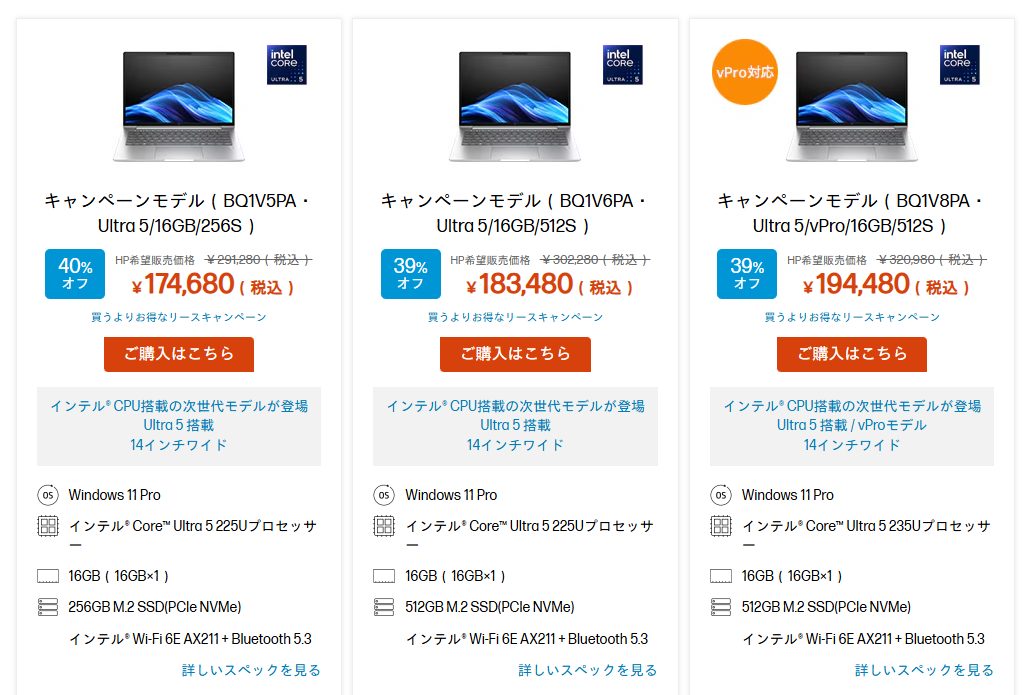
Task: Click the orange vPro対応 badge
Action: 744,73
